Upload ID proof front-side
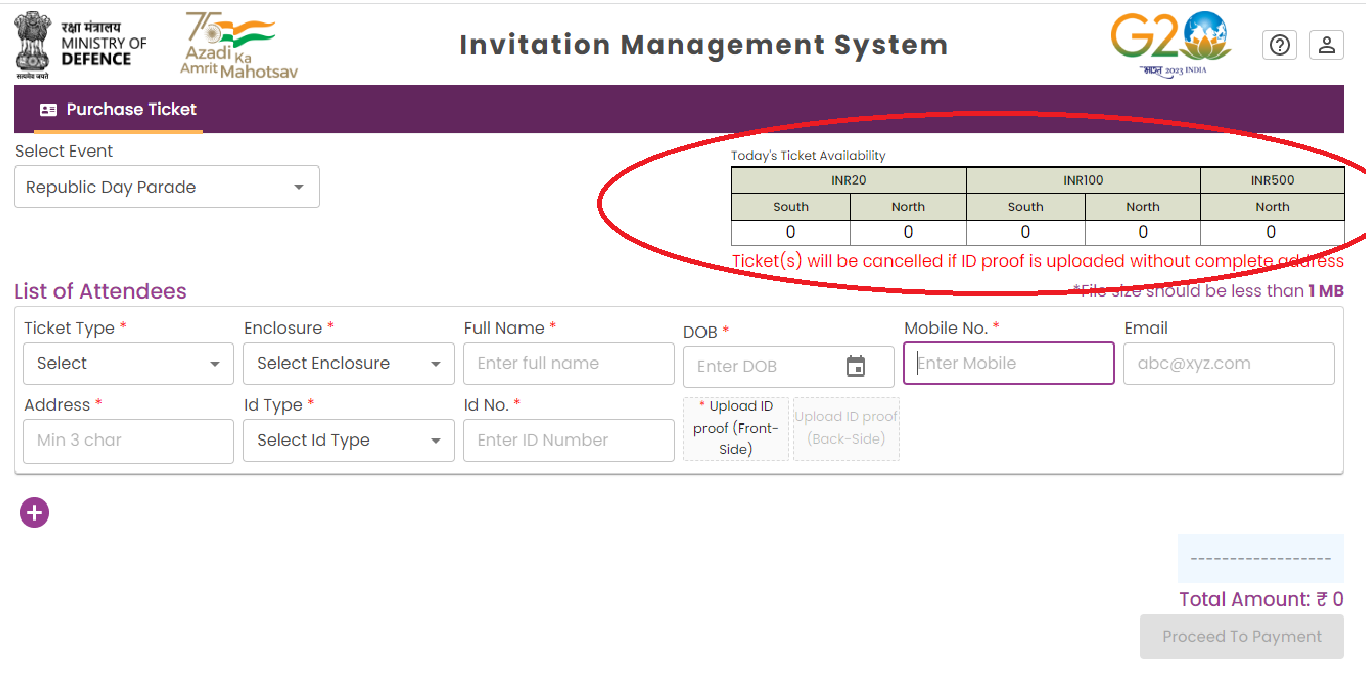This screenshot has width=1366, height=675. tap(735, 428)
